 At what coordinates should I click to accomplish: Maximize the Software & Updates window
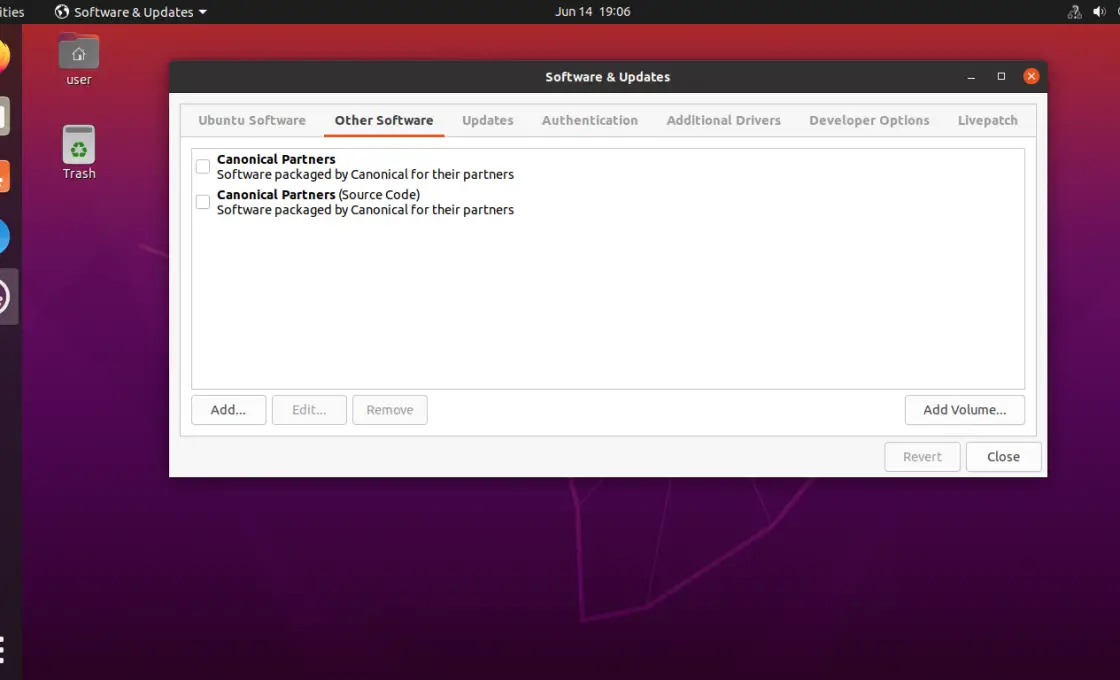(x=1001, y=76)
